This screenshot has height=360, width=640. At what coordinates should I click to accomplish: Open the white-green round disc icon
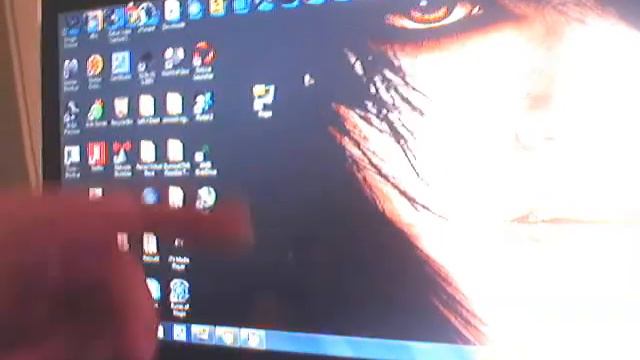click(x=205, y=199)
